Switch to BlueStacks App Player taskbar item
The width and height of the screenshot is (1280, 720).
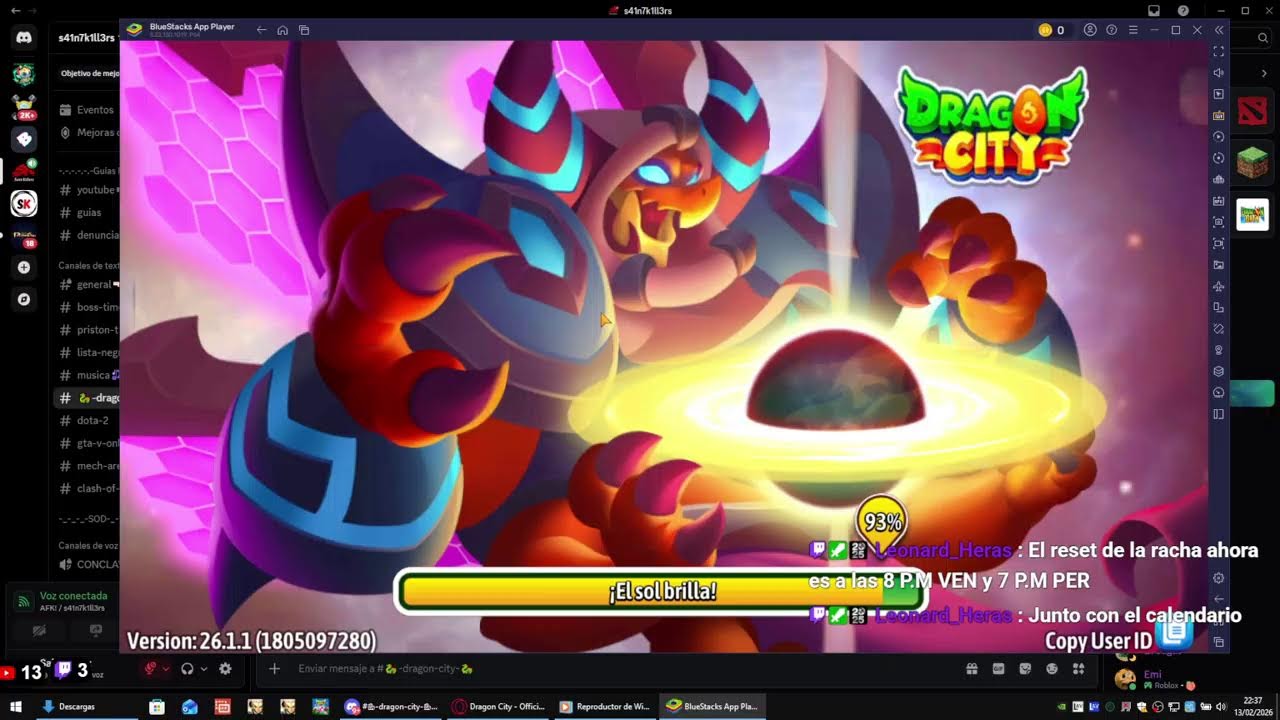click(x=713, y=706)
